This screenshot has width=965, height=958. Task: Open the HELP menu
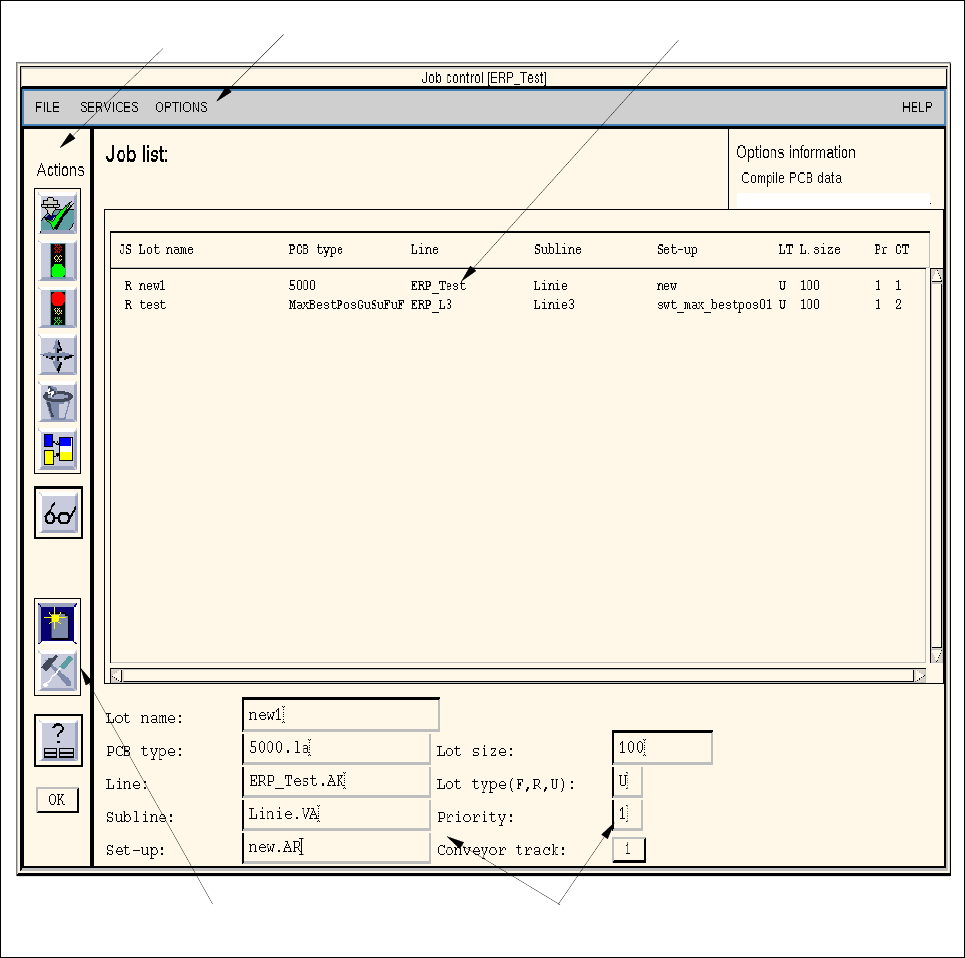coord(917,107)
